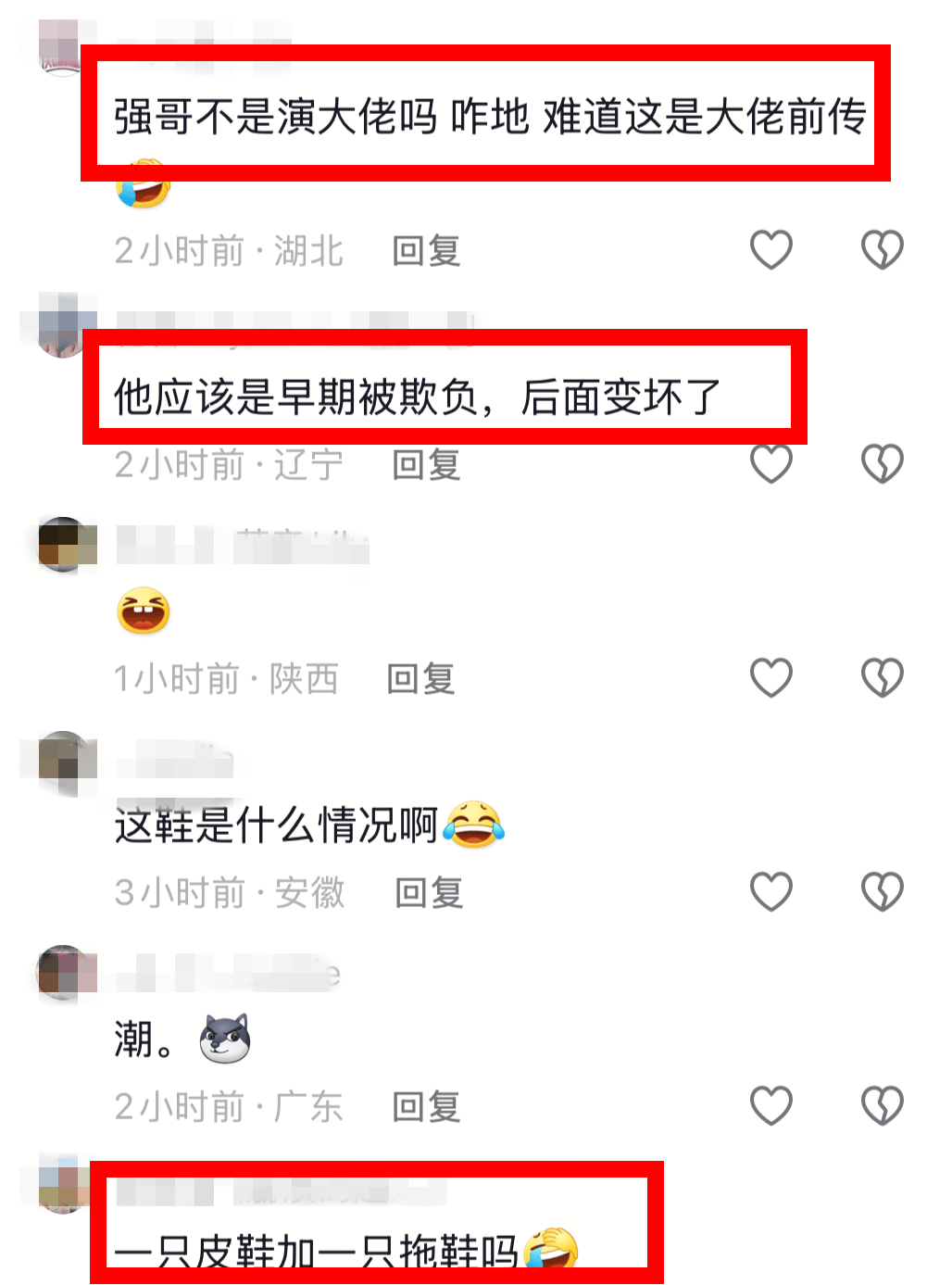Viewport: 952px width, 1285px height.
Task: Reply to the 湖北 comment
Action: 426,251
